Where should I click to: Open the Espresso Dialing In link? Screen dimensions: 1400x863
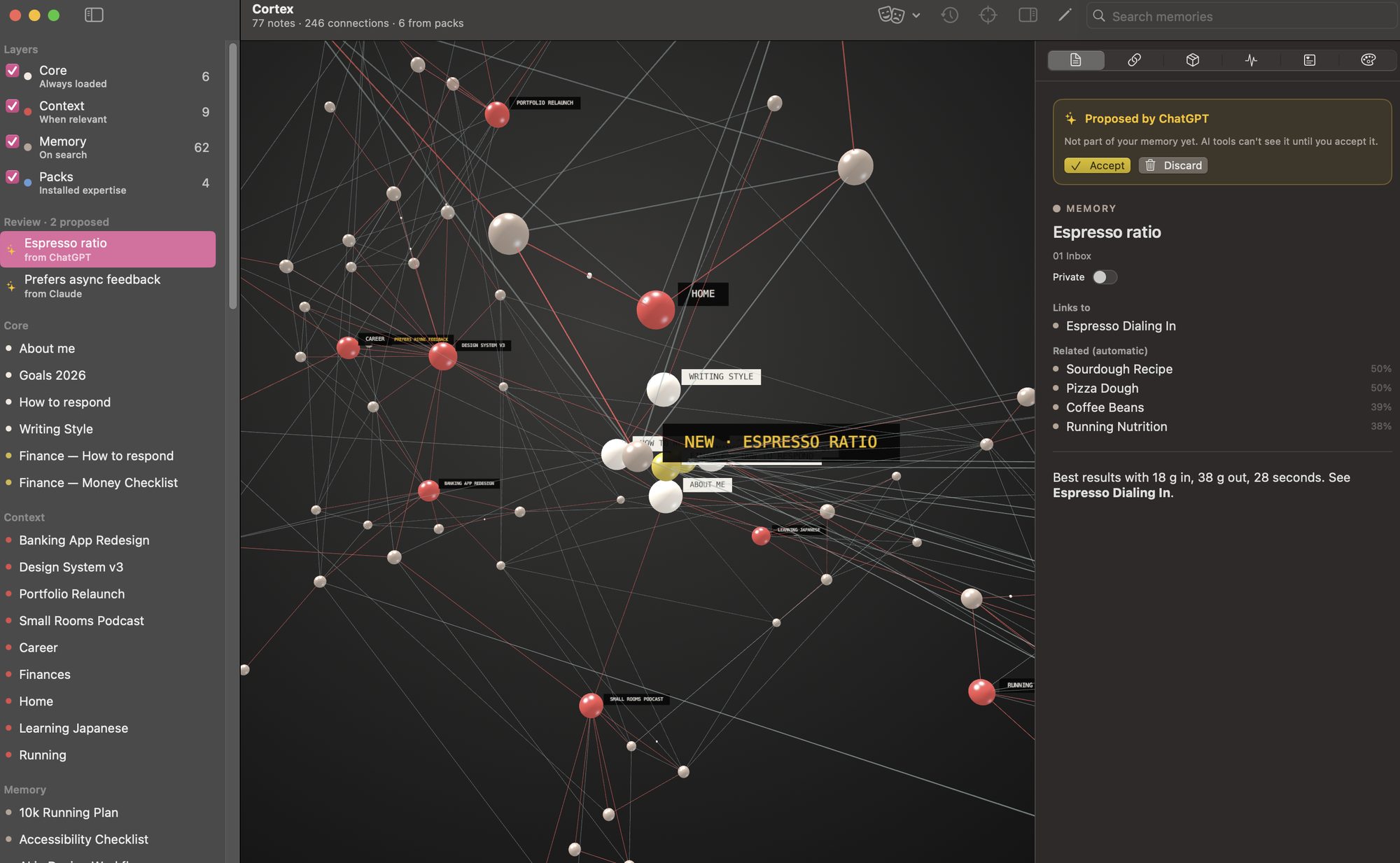click(1120, 326)
